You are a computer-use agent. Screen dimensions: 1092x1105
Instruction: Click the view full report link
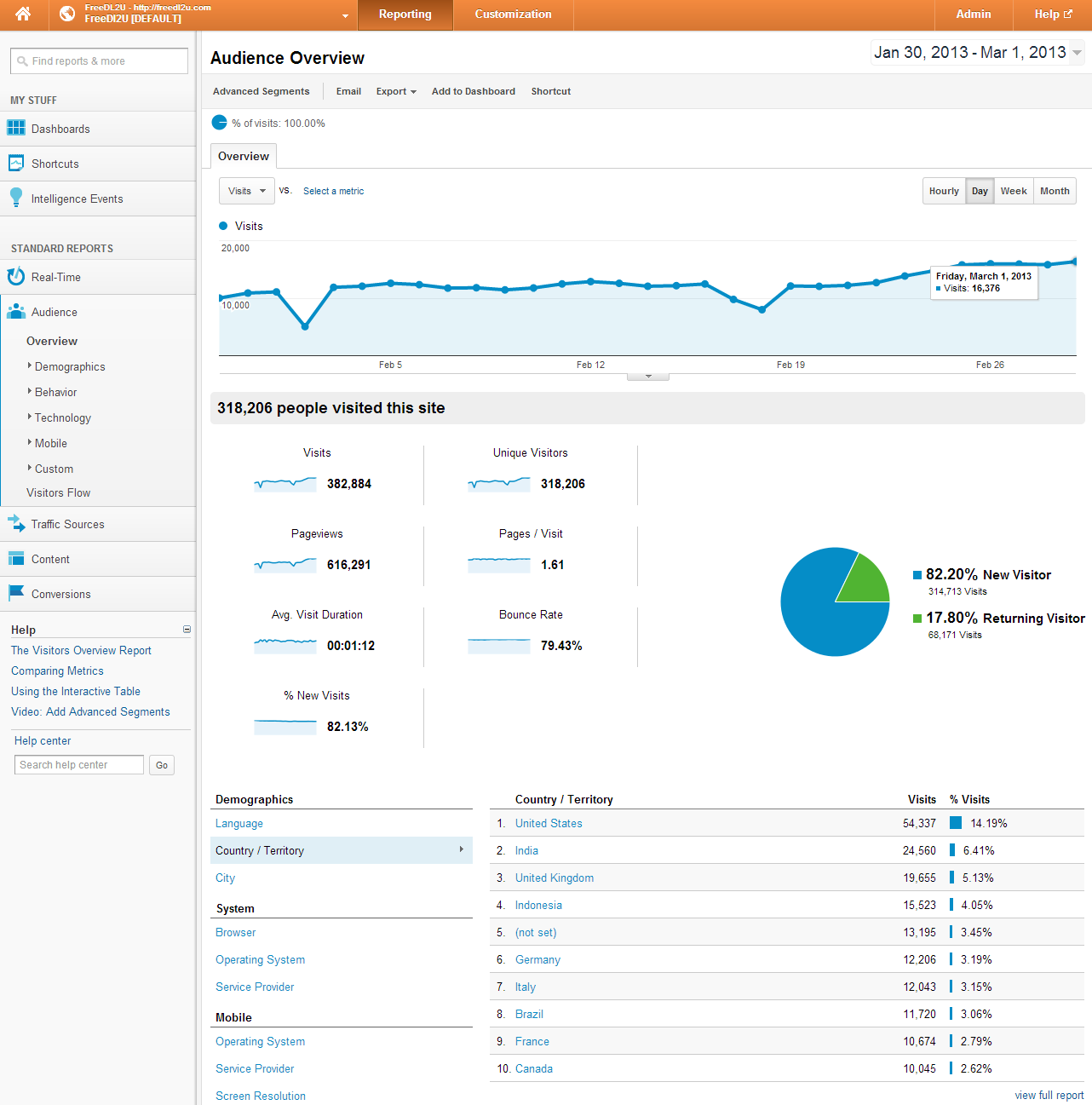tap(1049, 1096)
